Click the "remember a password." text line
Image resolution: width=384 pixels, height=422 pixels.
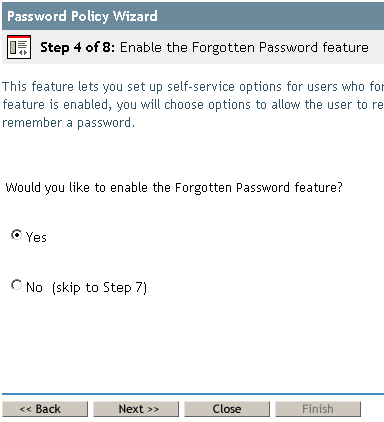click(68, 123)
